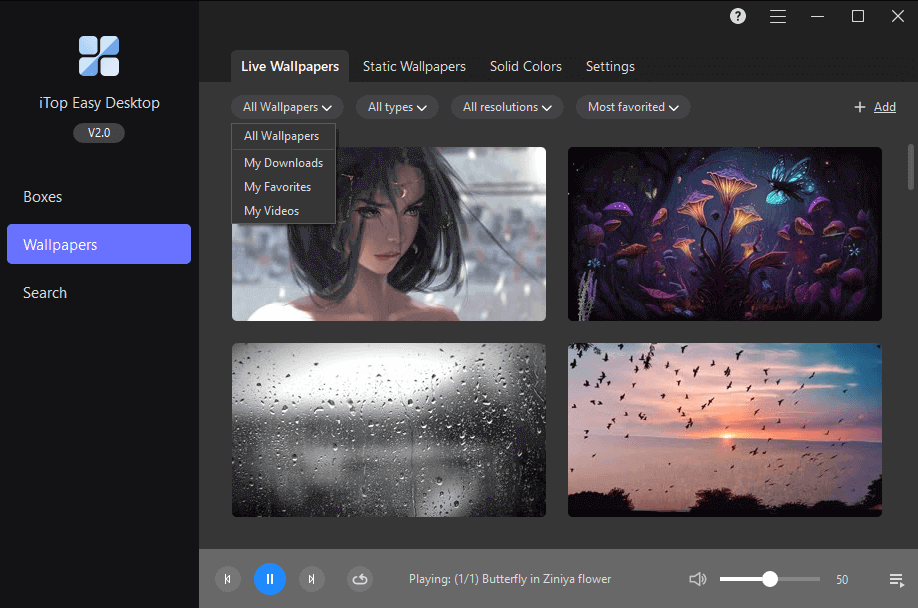918x608 pixels.
Task: Expand the All types dropdown
Action: tap(397, 107)
